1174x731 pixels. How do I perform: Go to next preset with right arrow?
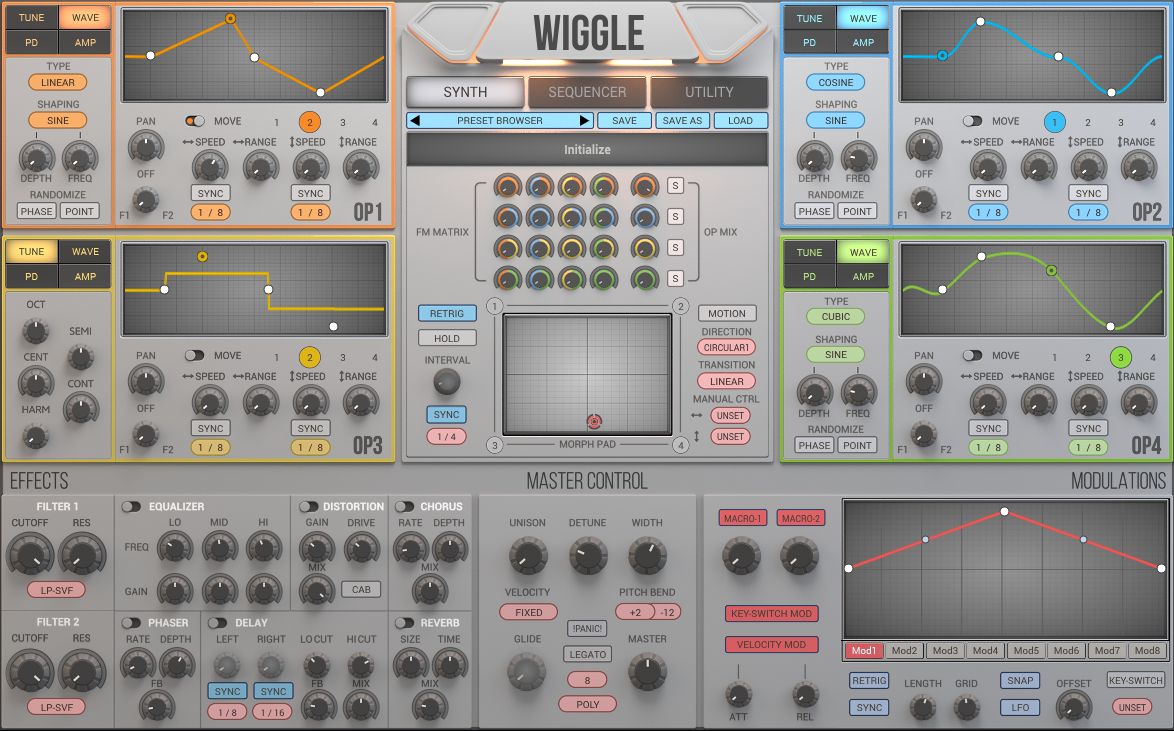click(585, 121)
